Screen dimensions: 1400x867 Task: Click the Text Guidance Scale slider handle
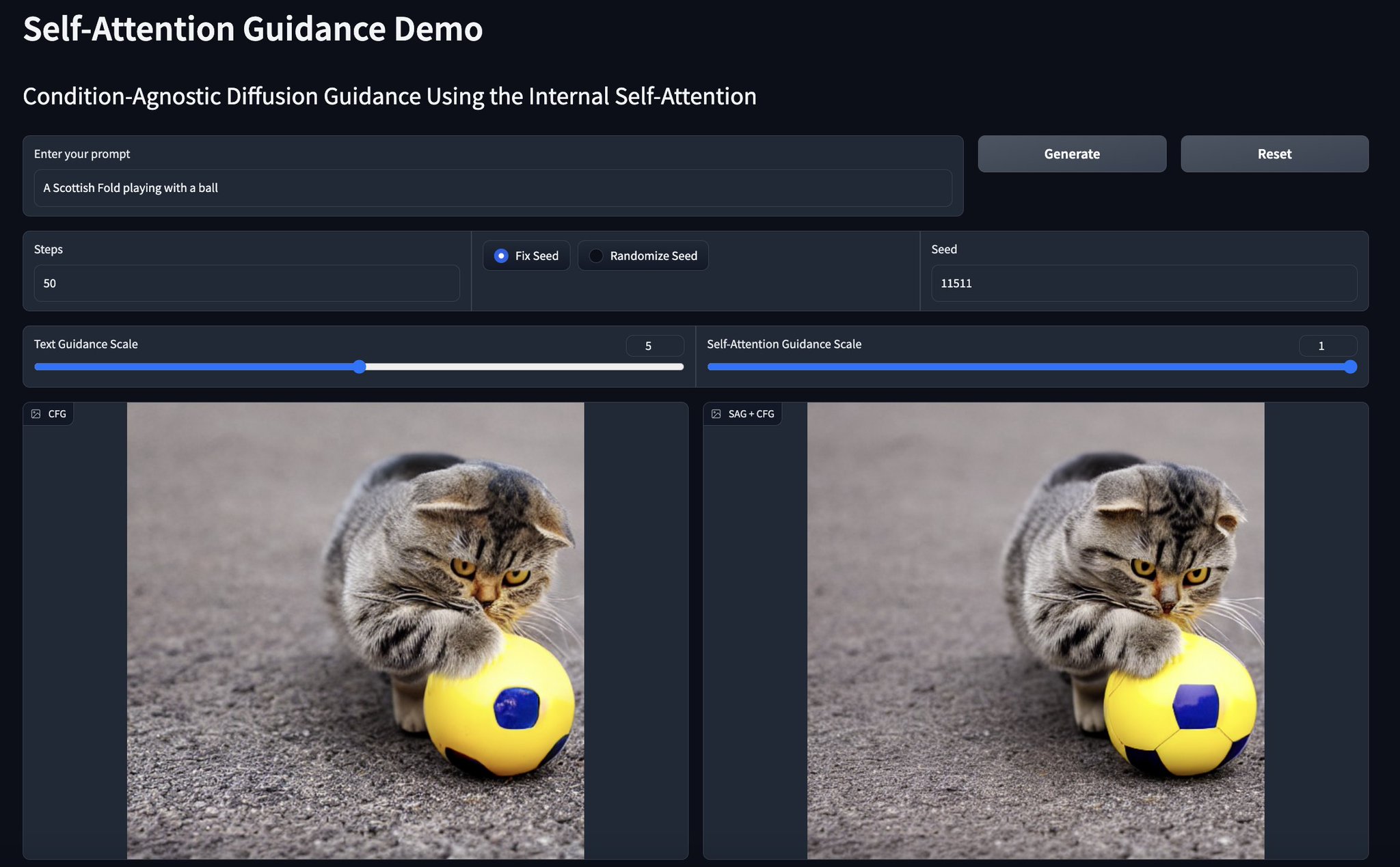[359, 367]
